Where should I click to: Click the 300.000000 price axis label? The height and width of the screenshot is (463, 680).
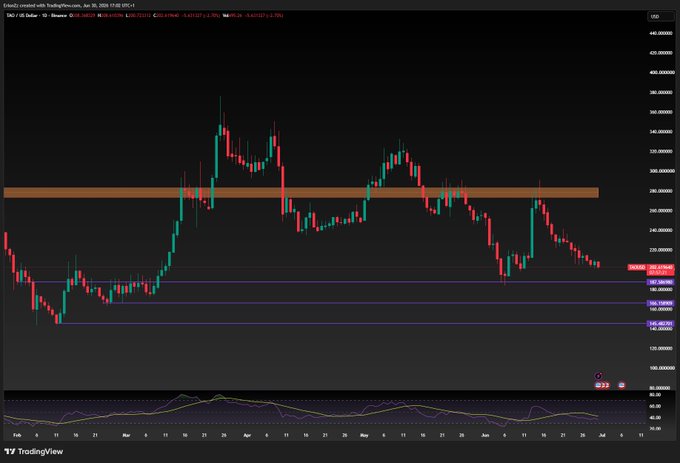coord(662,171)
